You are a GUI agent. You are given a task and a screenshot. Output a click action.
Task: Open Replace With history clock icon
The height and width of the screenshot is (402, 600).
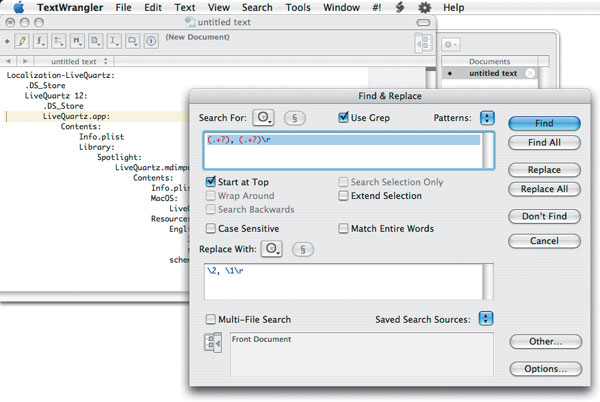pos(271,247)
